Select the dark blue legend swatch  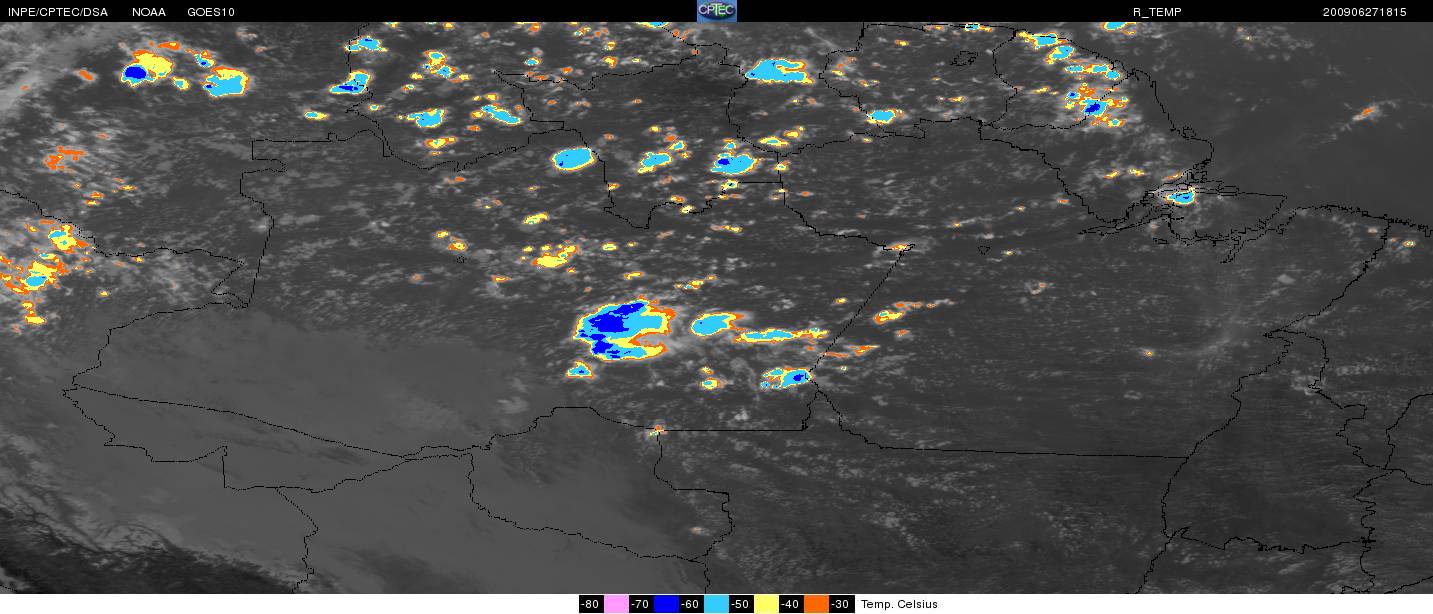[x=666, y=604]
